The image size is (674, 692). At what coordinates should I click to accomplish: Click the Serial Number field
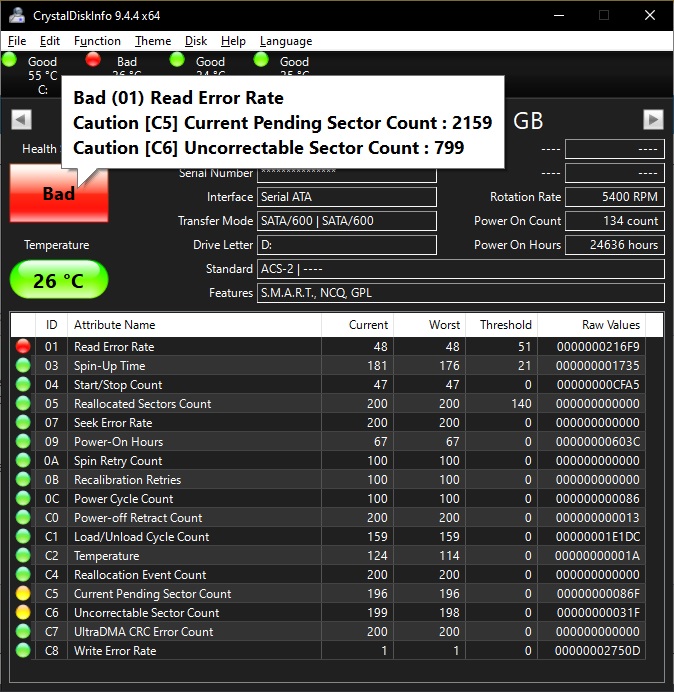point(347,173)
